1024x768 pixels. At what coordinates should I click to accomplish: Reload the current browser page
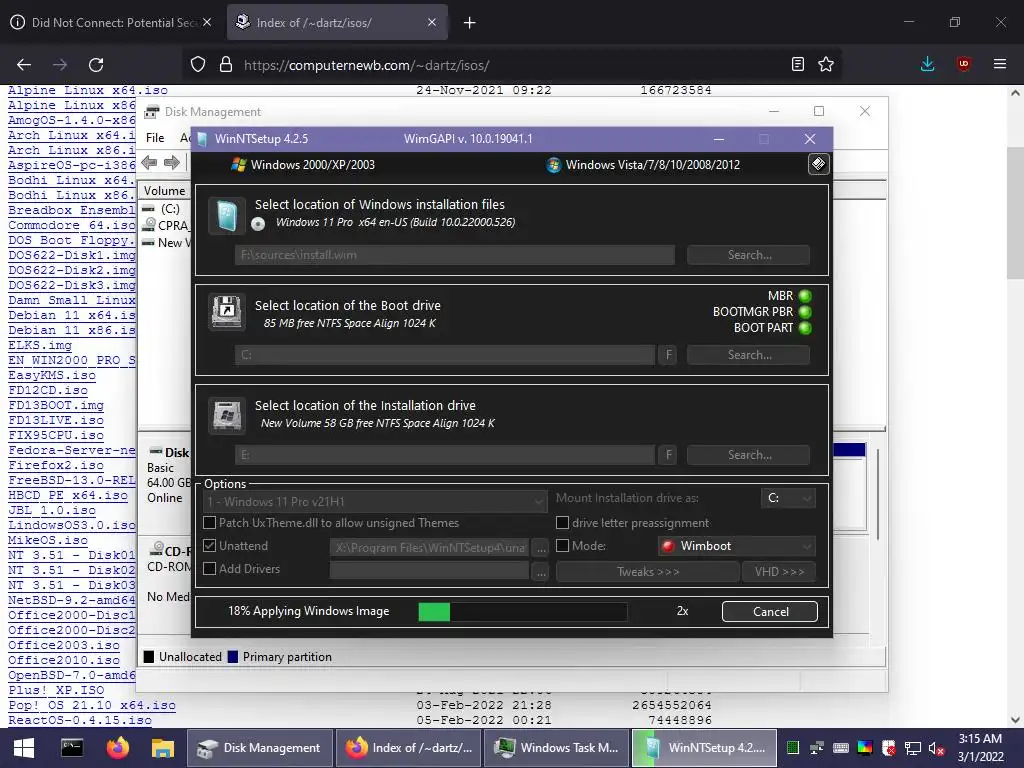tap(96, 65)
